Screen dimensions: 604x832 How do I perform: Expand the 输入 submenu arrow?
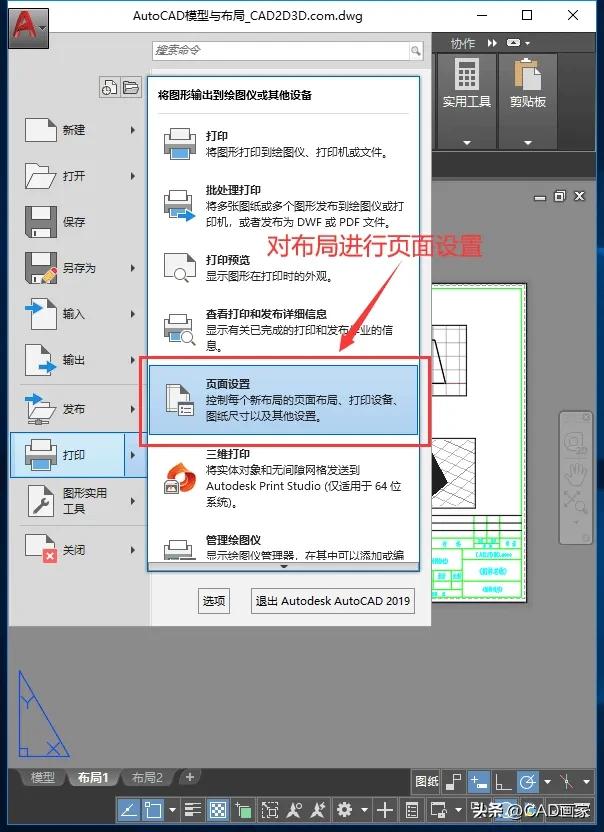click(x=133, y=314)
